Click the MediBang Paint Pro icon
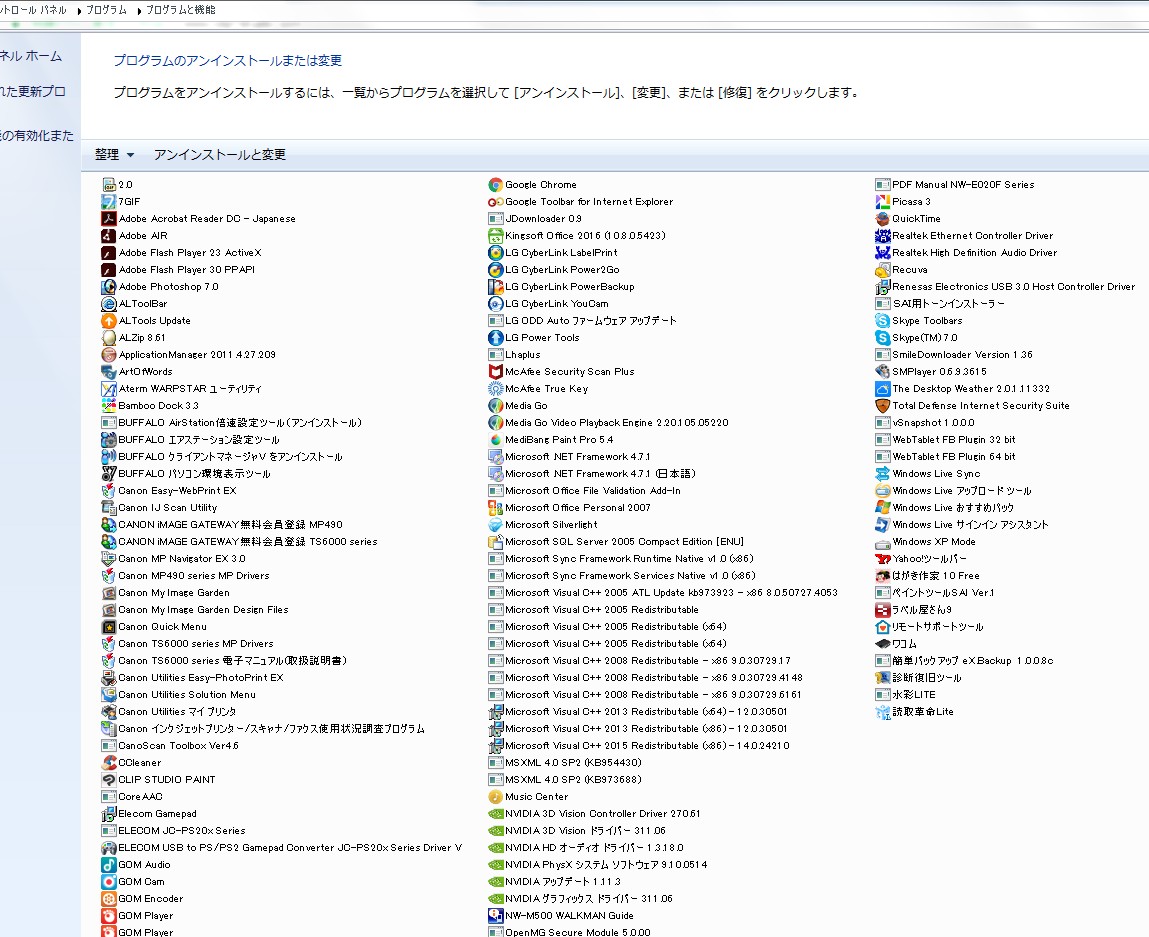Image resolution: width=1149 pixels, height=937 pixels. [x=495, y=440]
